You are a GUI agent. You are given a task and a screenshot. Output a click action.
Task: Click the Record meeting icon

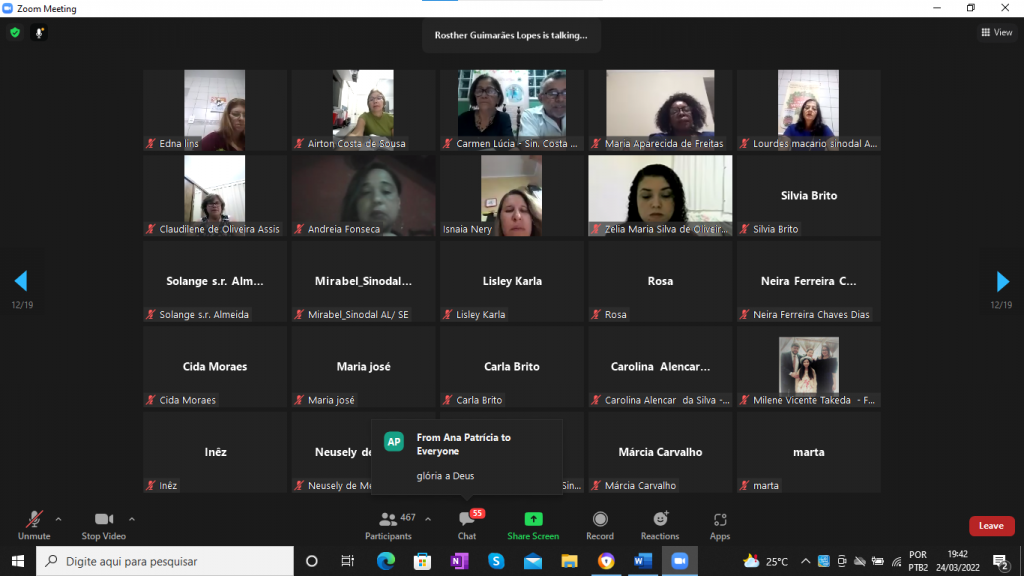[600, 524]
